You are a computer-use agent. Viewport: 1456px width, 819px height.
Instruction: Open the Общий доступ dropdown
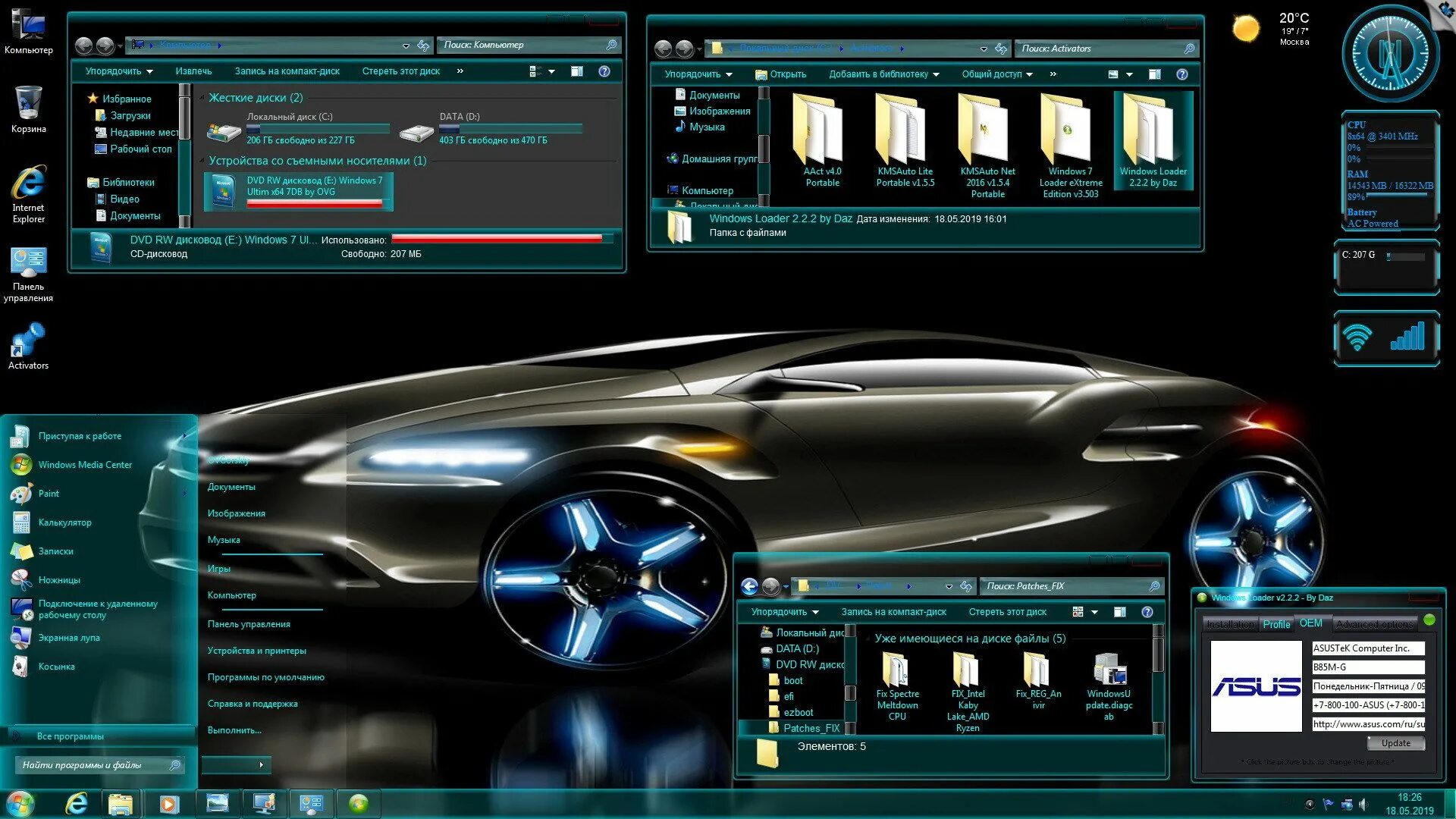point(997,74)
